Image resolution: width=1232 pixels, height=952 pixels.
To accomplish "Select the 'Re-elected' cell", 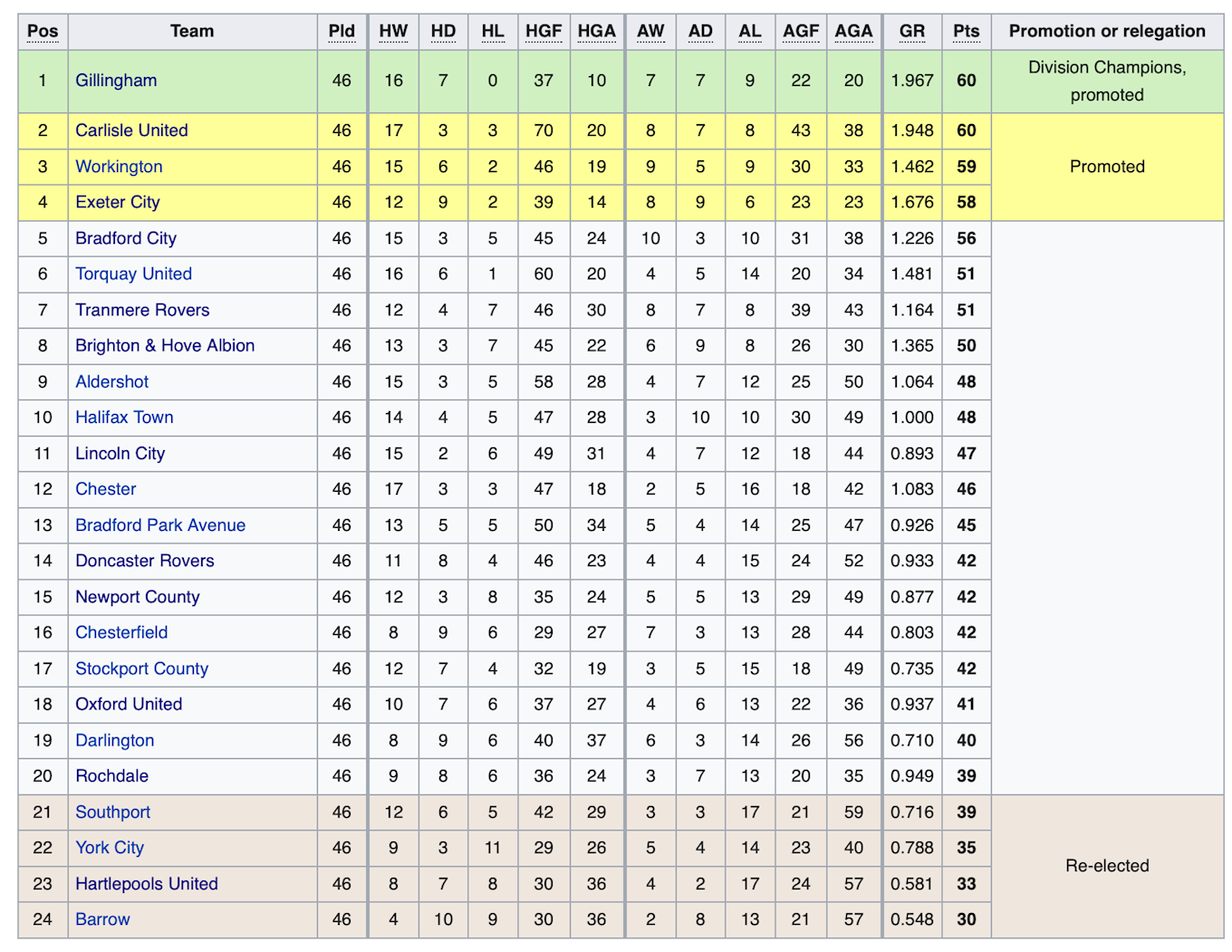I will [x=1107, y=866].
